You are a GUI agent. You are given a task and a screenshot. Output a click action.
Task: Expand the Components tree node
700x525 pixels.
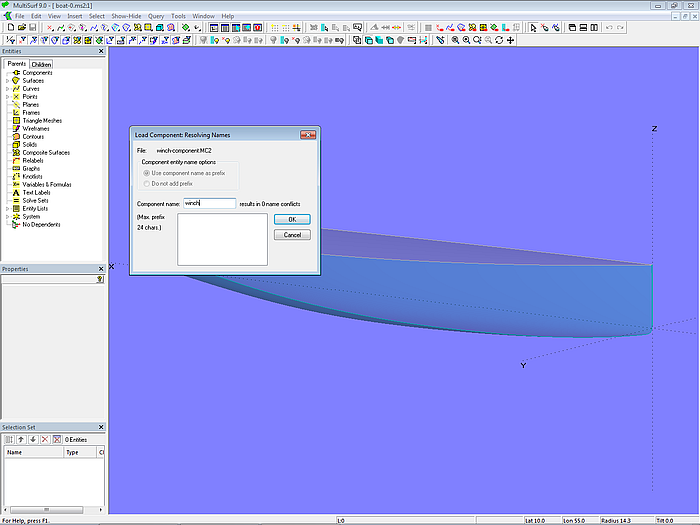[7, 73]
